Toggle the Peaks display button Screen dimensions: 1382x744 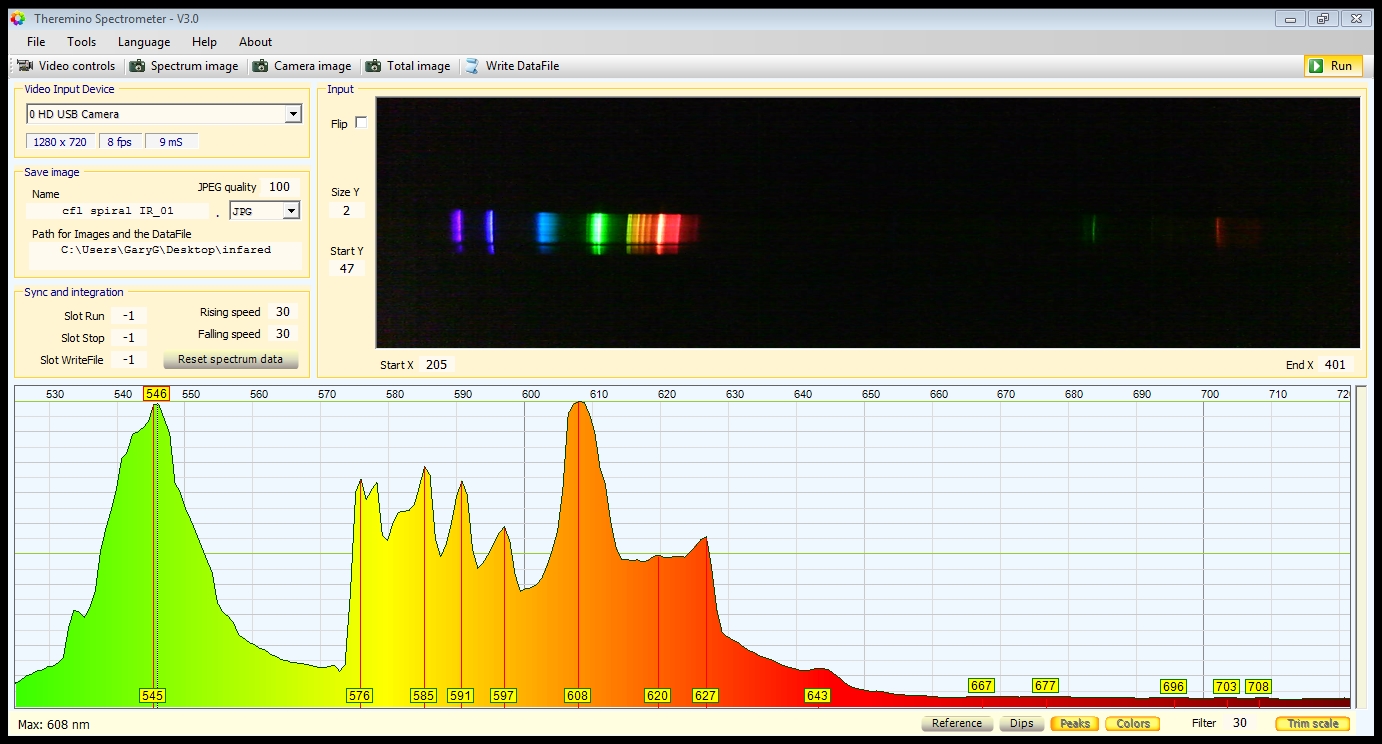pyautogui.click(x=1074, y=723)
